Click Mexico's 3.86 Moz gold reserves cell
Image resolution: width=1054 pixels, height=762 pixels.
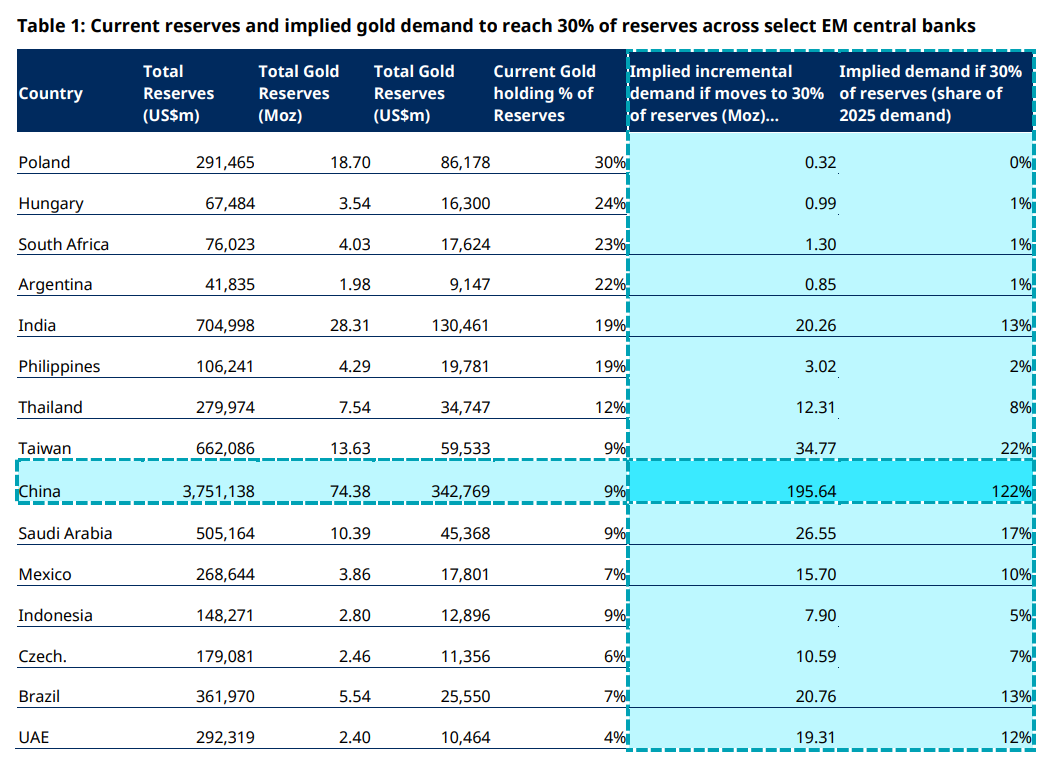(355, 575)
